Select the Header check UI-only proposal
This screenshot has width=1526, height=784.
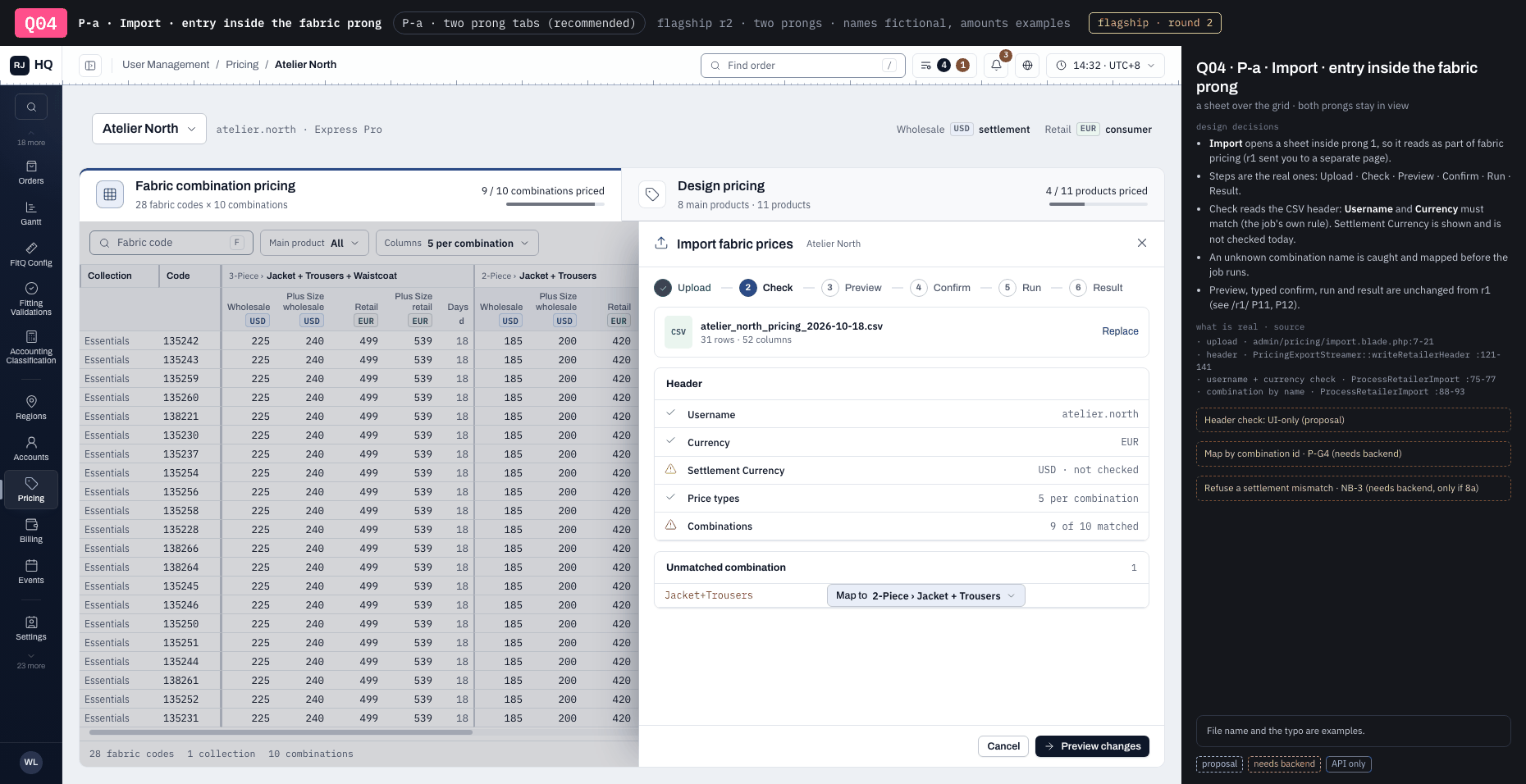[1354, 420]
